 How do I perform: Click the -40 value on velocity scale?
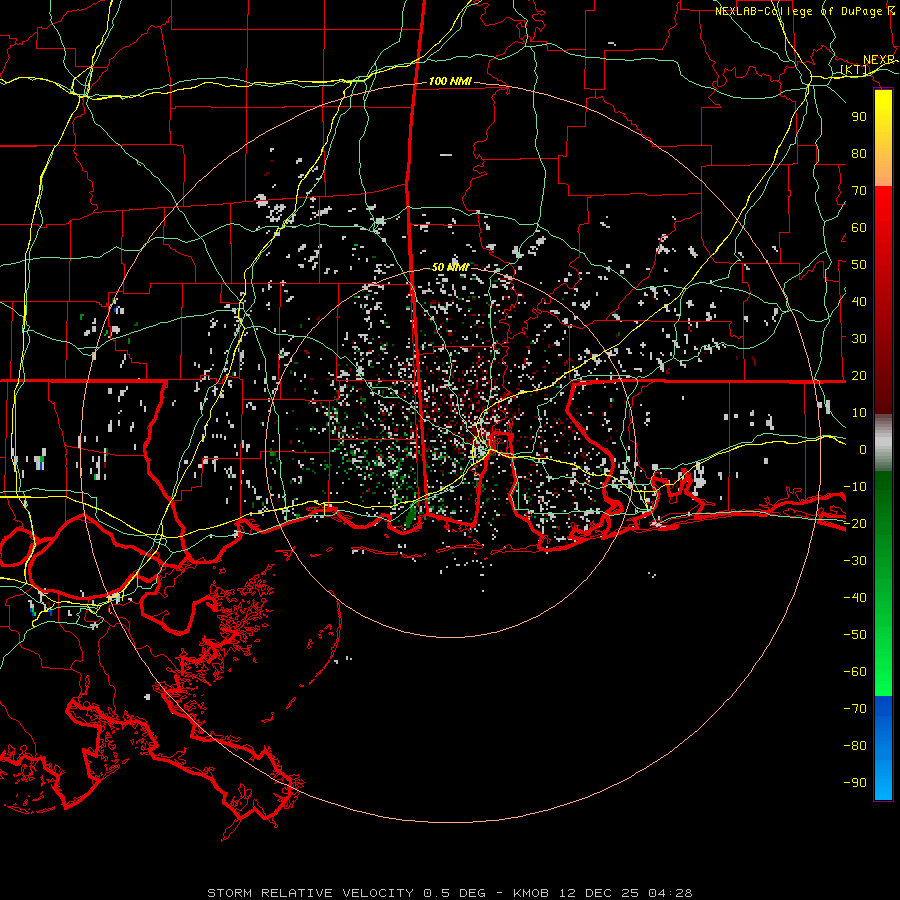pos(855,598)
